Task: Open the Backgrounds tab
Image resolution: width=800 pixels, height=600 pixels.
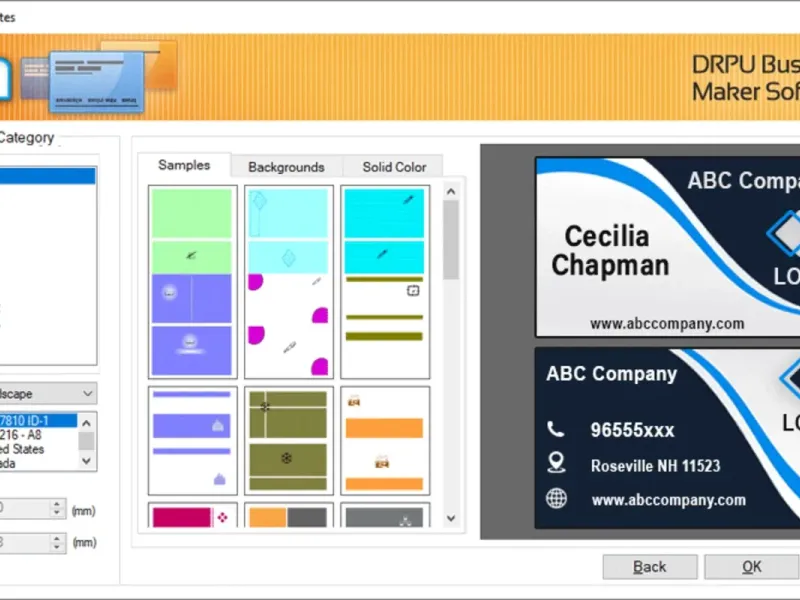Action: 286,167
